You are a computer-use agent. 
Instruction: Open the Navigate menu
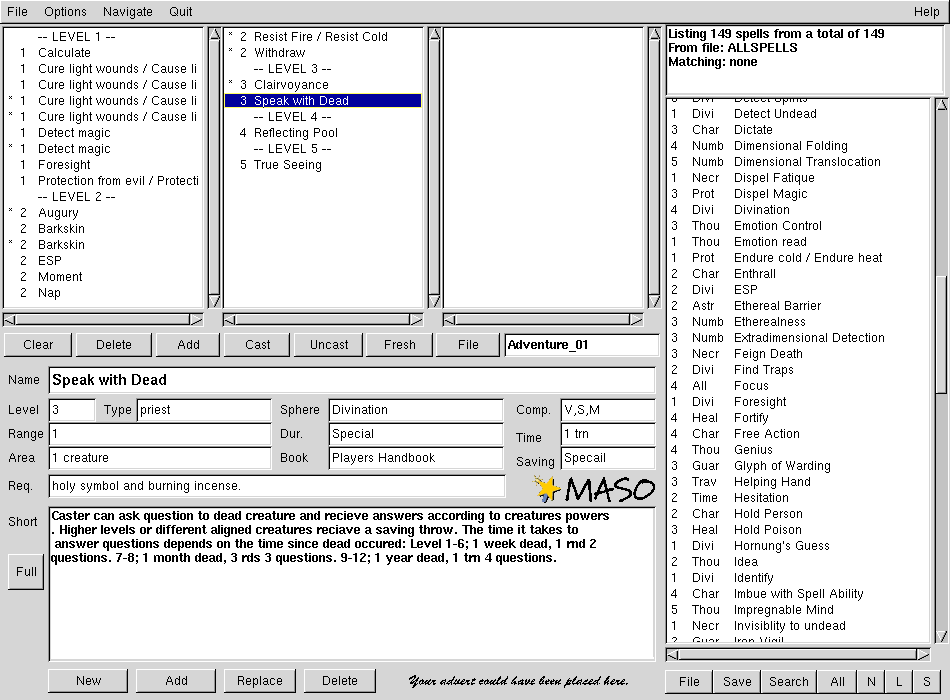pos(127,12)
